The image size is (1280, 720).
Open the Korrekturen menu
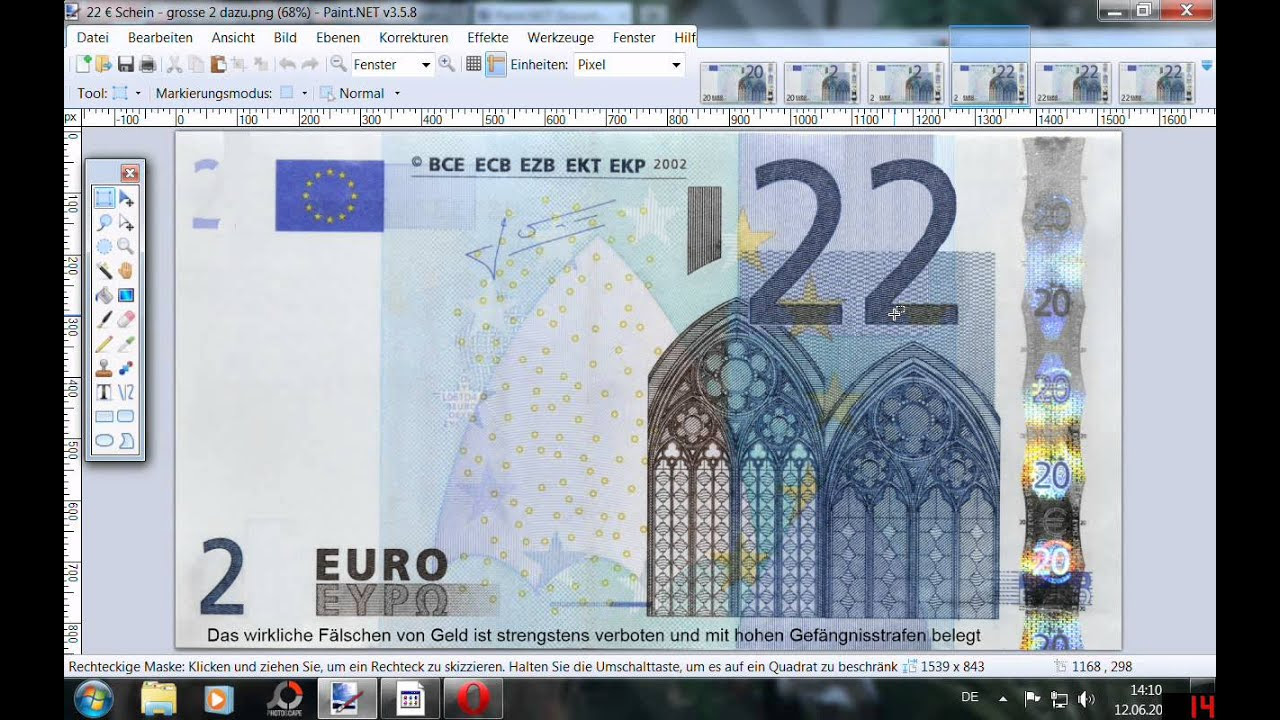pos(414,37)
